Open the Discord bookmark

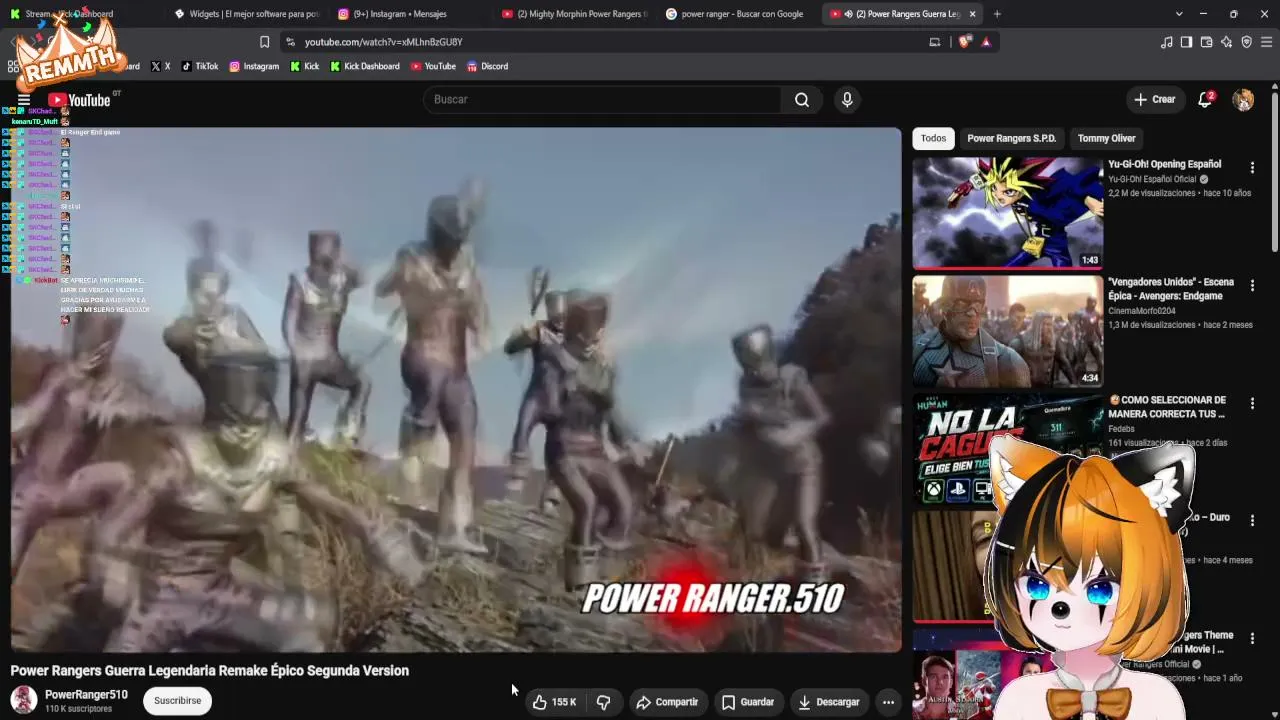point(487,66)
